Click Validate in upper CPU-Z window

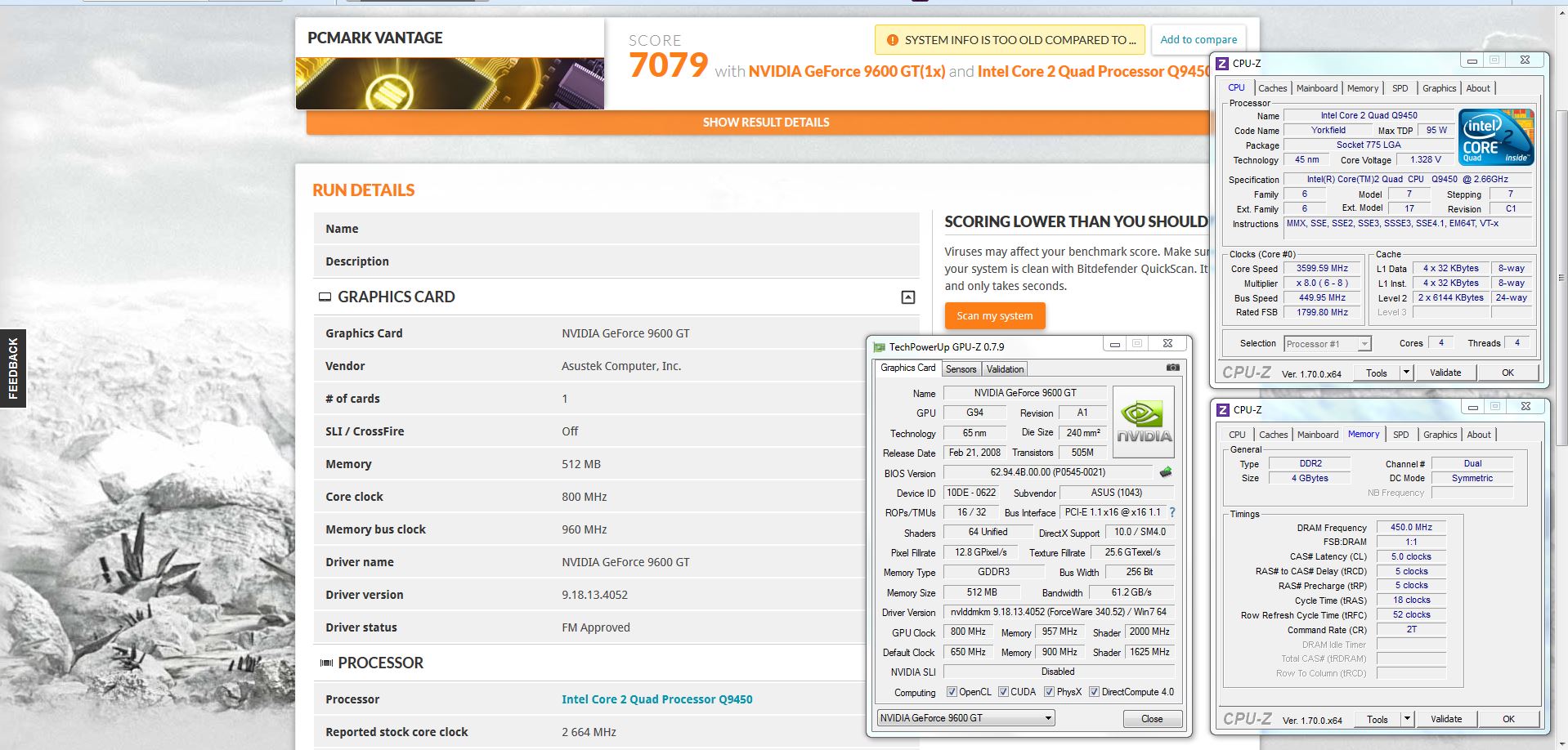(x=1445, y=373)
